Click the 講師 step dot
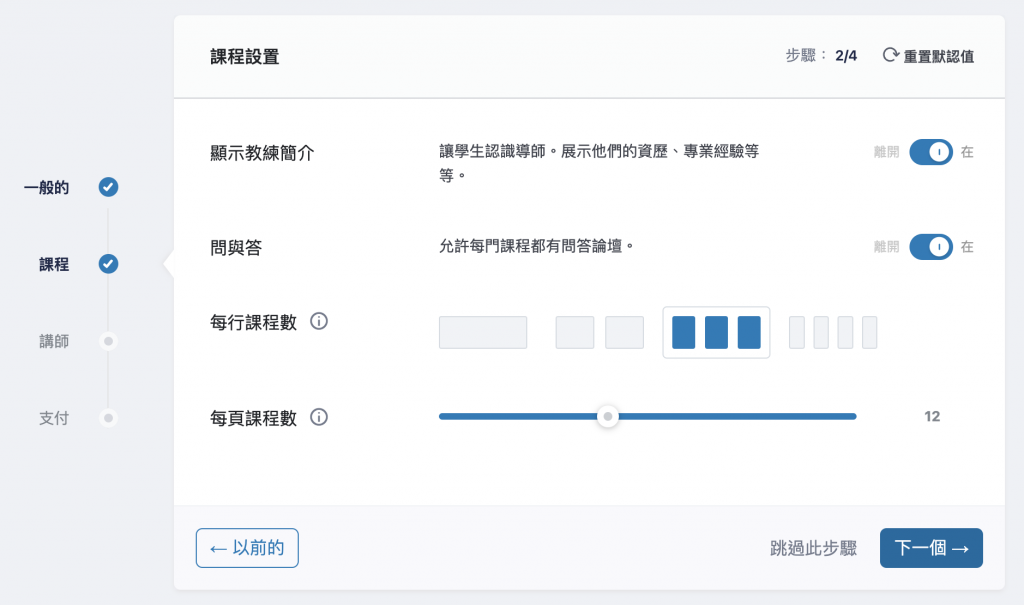Image resolution: width=1024 pixels, height=605 pixels. pos(108,341)
